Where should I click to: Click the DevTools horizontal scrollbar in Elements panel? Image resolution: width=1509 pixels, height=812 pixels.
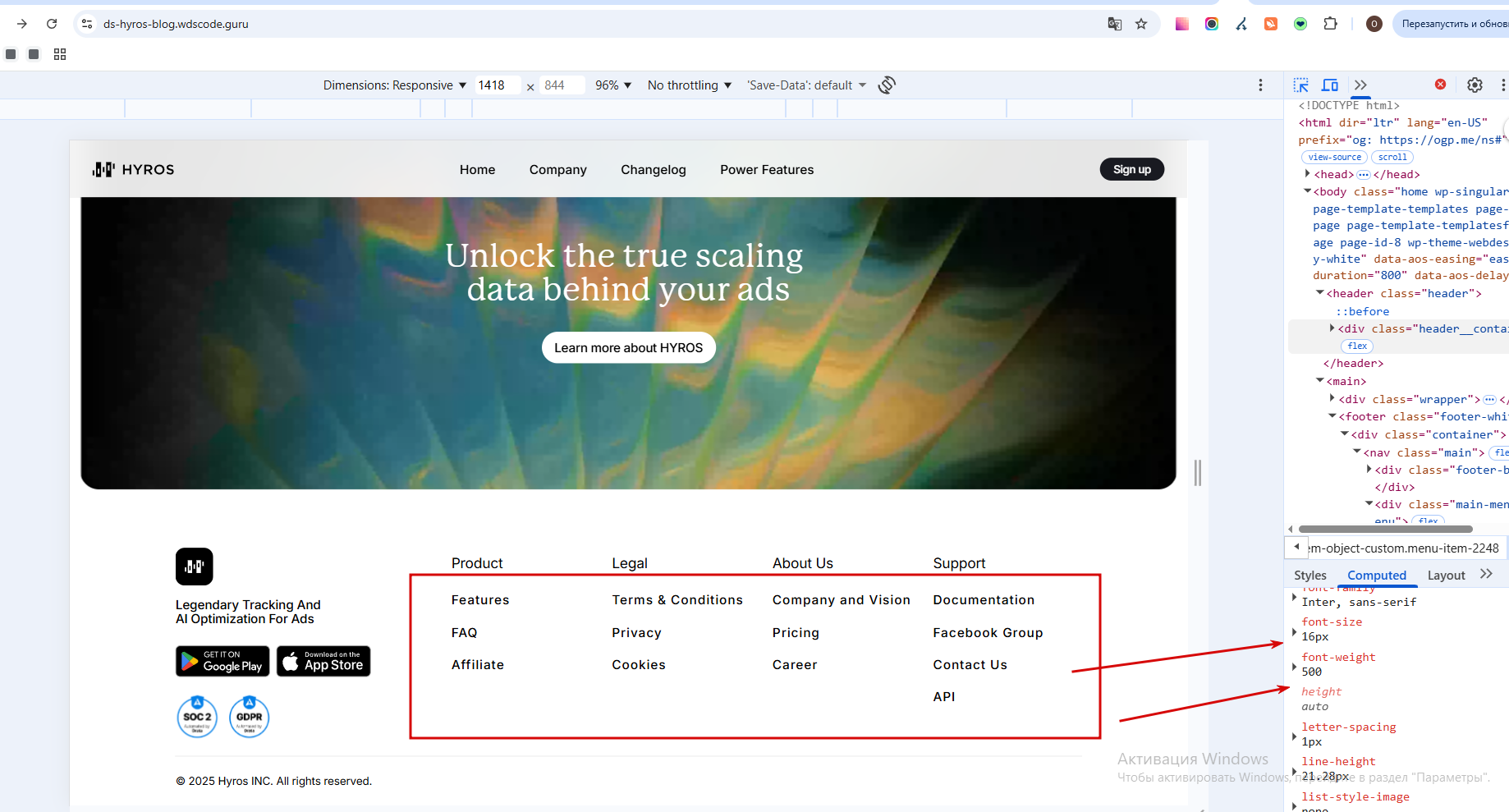(x=1386, y=529)
